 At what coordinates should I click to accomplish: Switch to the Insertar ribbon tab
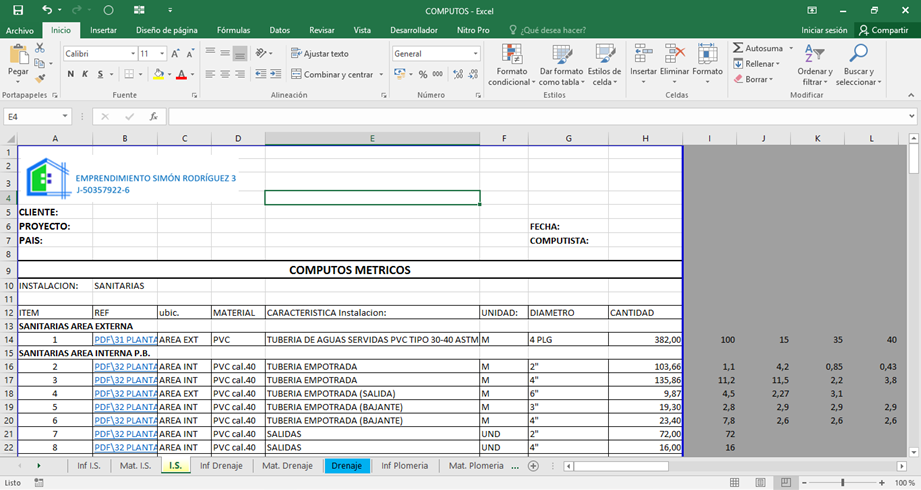coord(103,30)
